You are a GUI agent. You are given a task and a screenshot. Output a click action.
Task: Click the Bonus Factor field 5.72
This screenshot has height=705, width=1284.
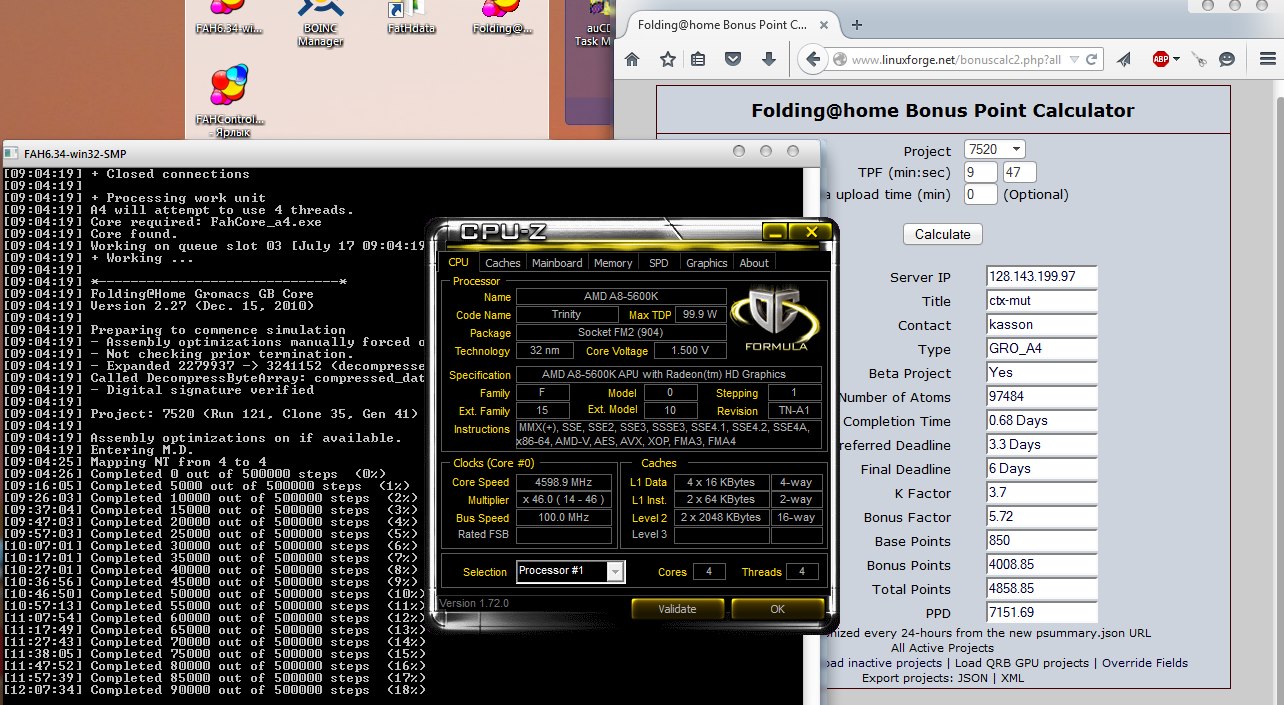click(1042, 517)
